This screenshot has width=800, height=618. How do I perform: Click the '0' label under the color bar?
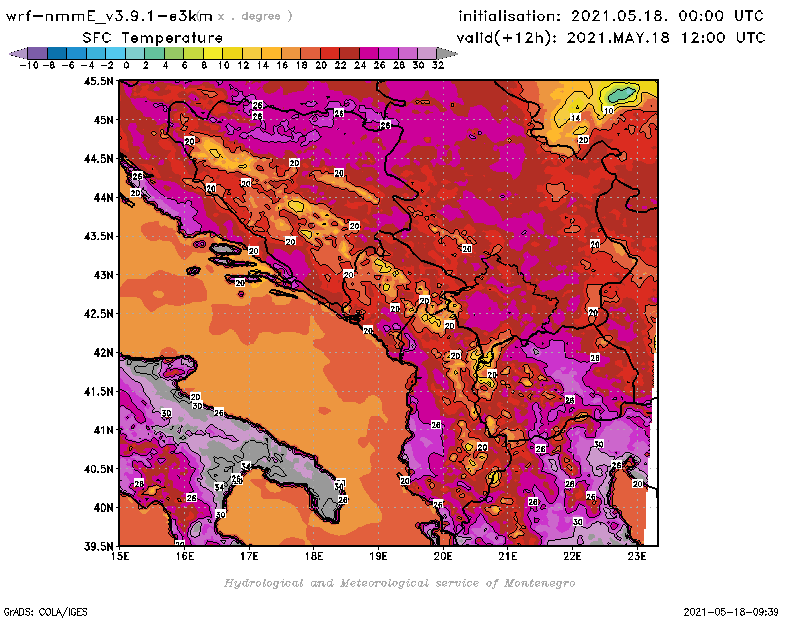pos(126,65)
